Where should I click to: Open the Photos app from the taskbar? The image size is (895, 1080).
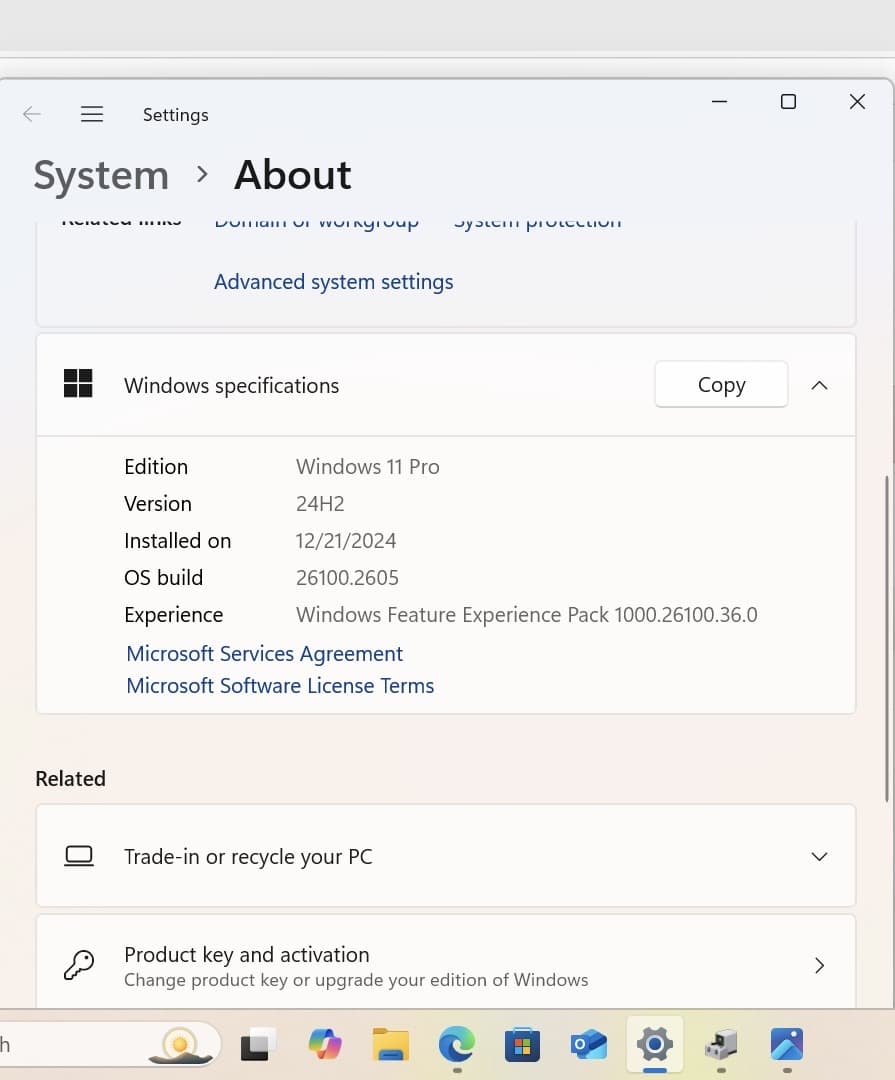[787, 1045]
